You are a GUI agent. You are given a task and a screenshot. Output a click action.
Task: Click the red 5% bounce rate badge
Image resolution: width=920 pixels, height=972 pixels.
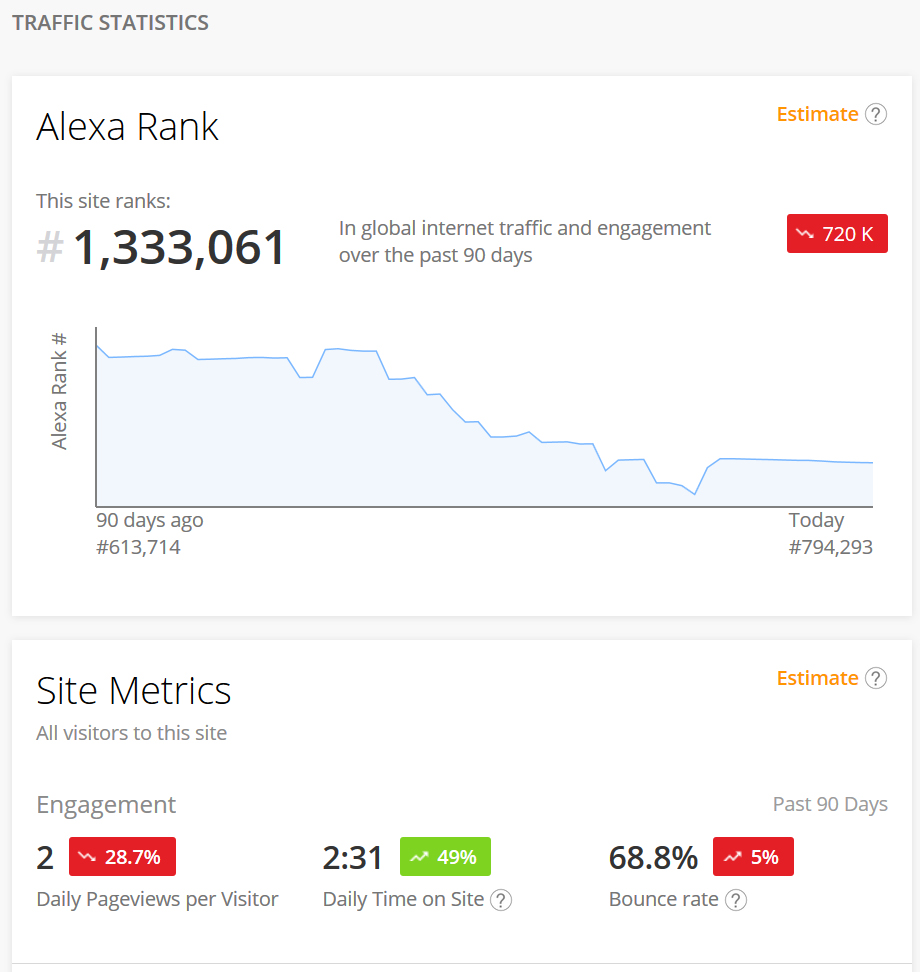pos(753,857)
